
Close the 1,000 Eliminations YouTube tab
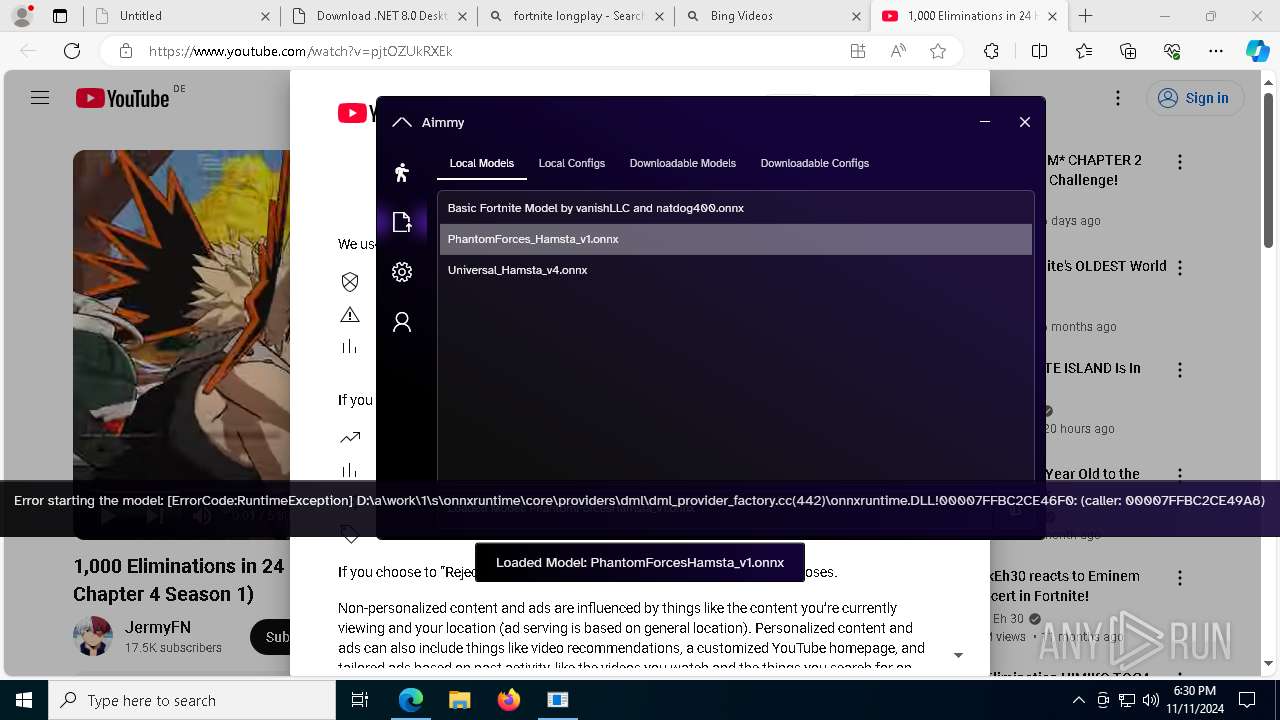click(1054, 16)
